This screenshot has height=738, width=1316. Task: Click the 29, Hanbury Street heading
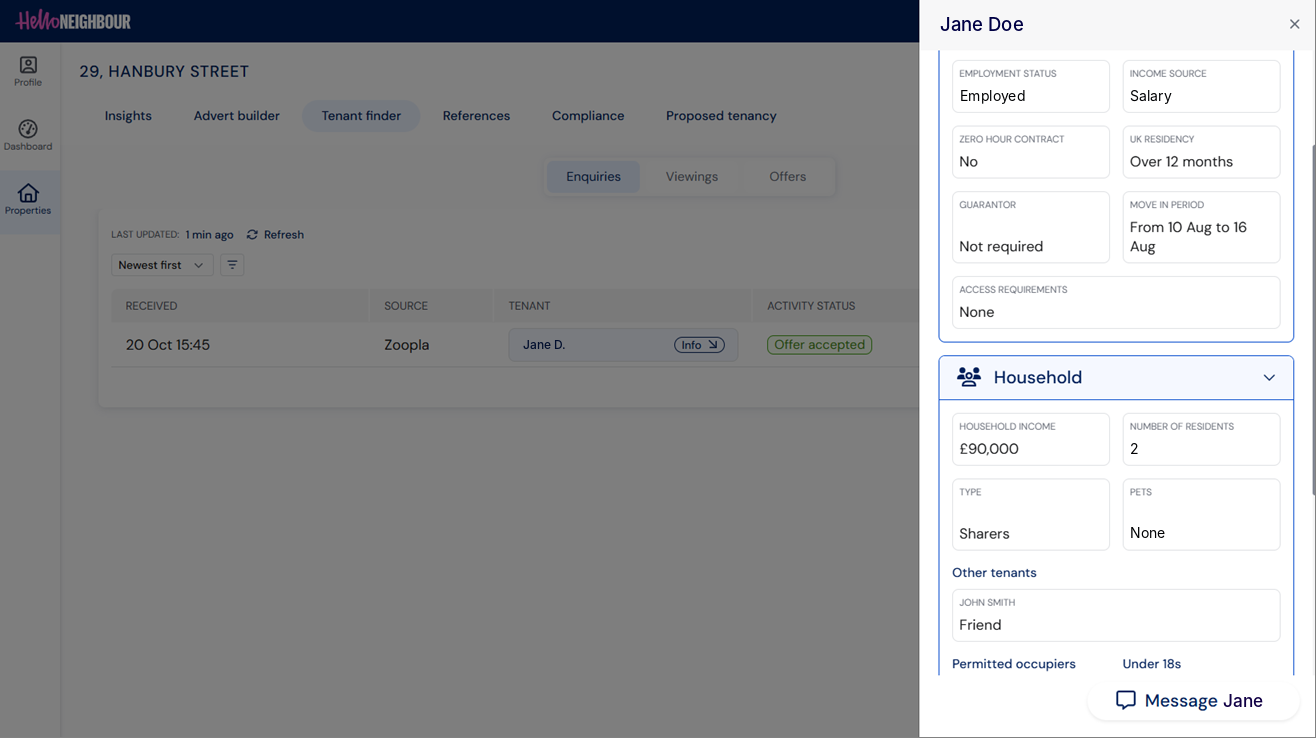coord(164,72)
